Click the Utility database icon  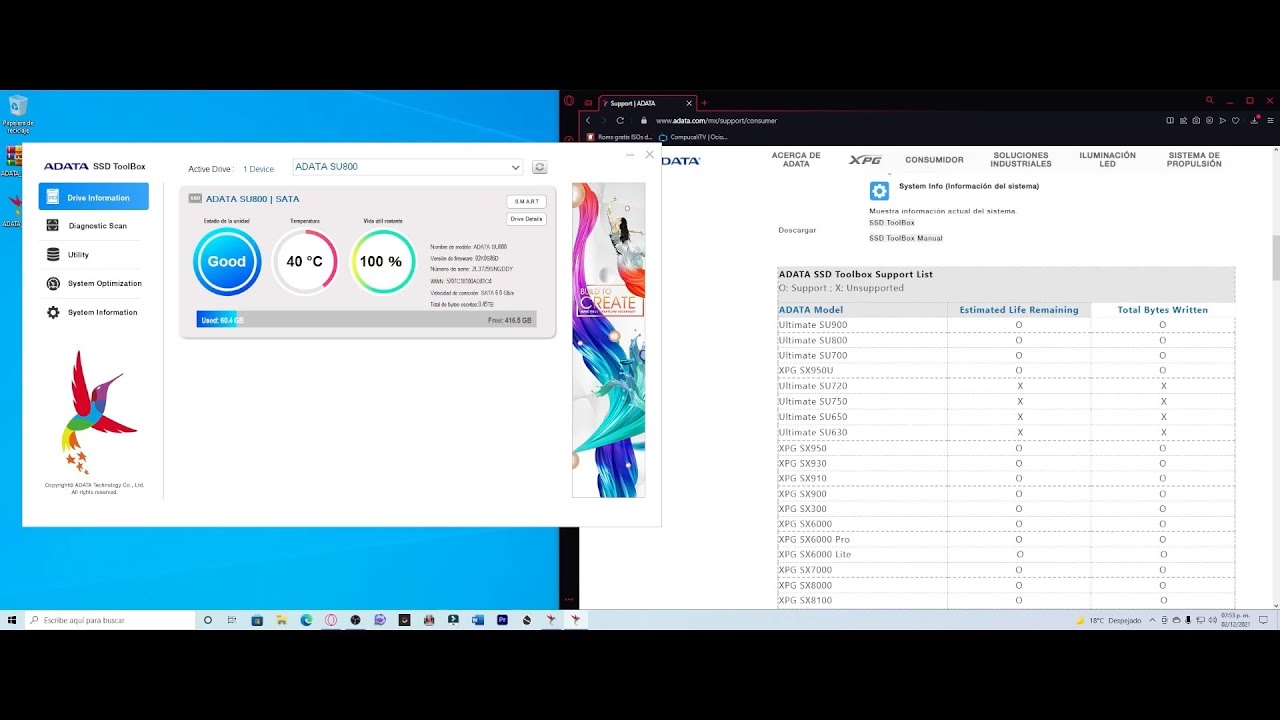[53, 255]
